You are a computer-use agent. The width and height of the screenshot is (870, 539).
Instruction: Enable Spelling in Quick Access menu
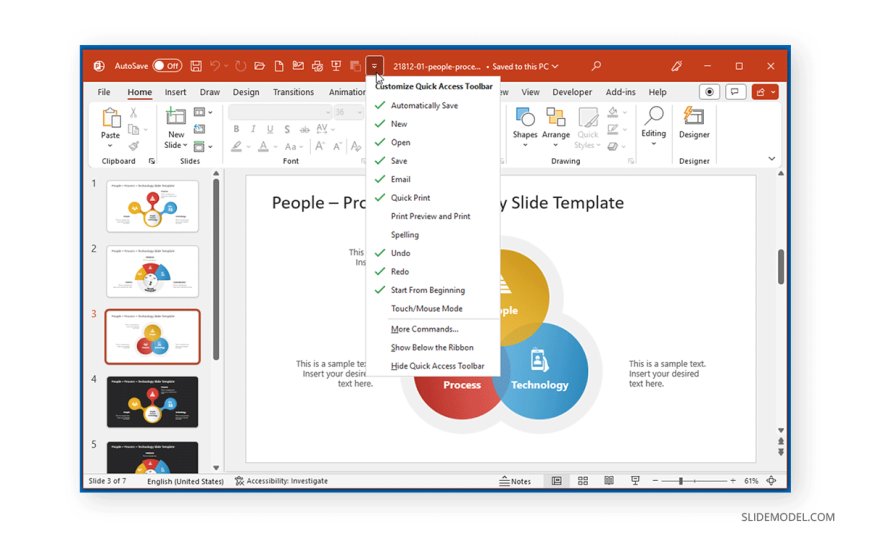click(405, 235)
